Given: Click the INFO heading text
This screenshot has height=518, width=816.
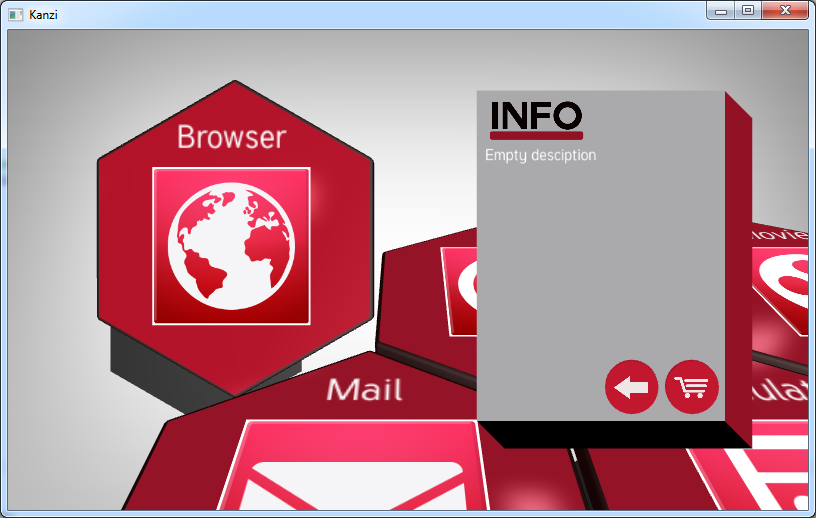Looking at the screenshot, I should 536,115.
